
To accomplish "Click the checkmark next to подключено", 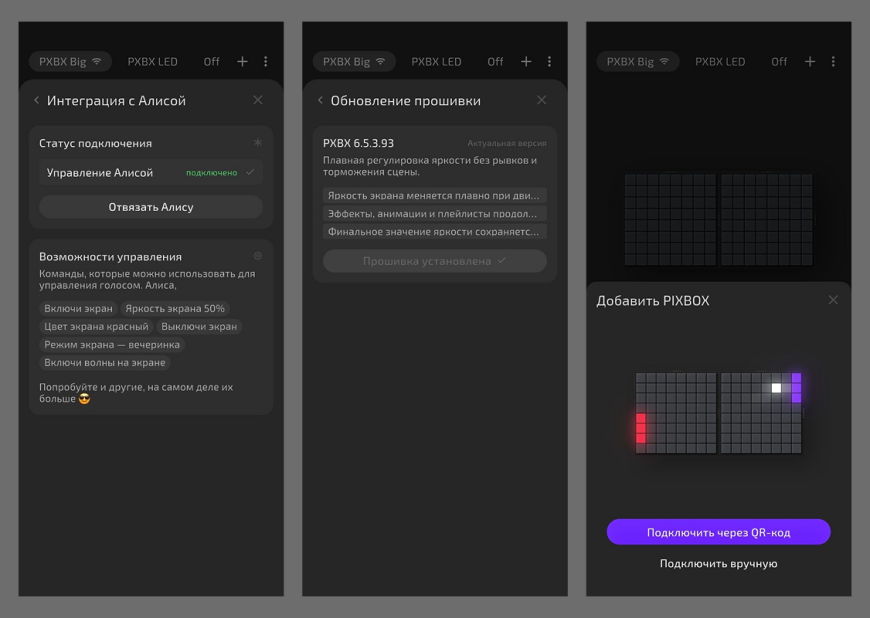I will [250, 172].
